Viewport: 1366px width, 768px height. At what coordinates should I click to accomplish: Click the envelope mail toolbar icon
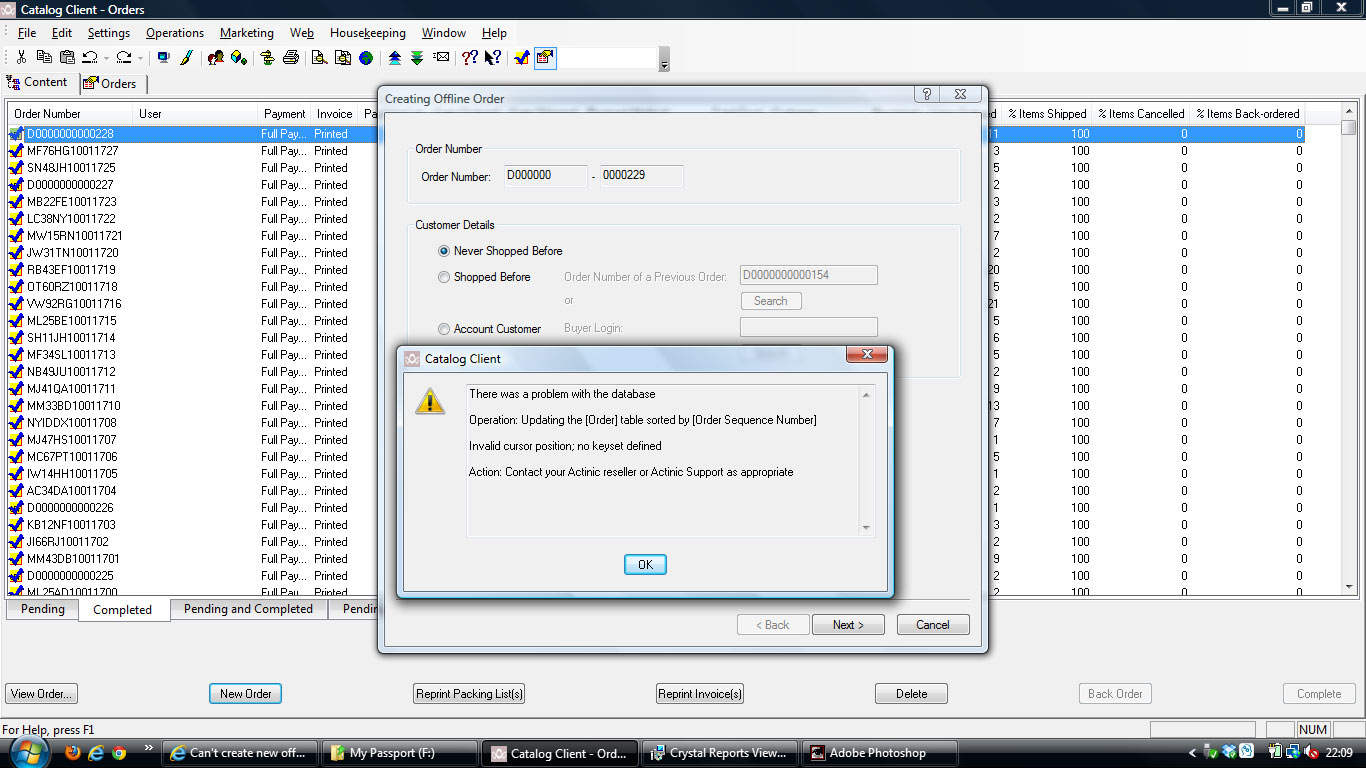(442, 58)
